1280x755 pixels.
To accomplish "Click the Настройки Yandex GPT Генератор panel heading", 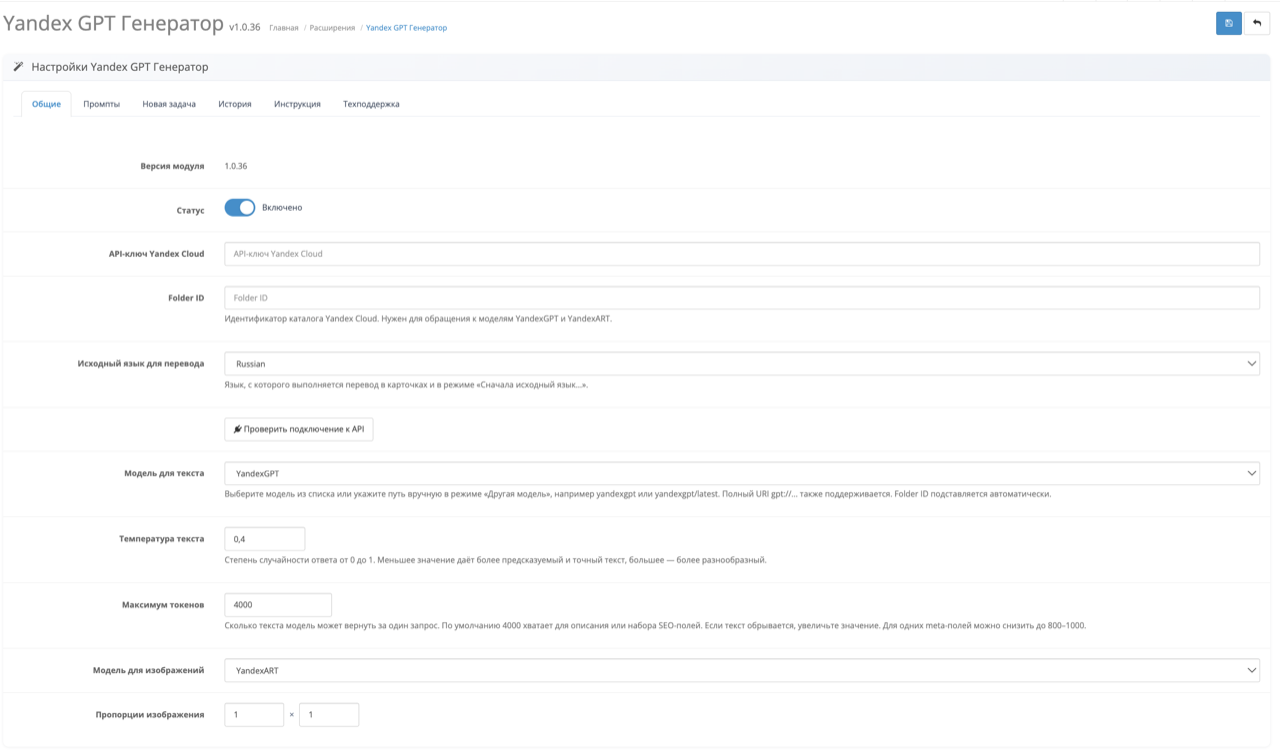I will tap(120, 67).
